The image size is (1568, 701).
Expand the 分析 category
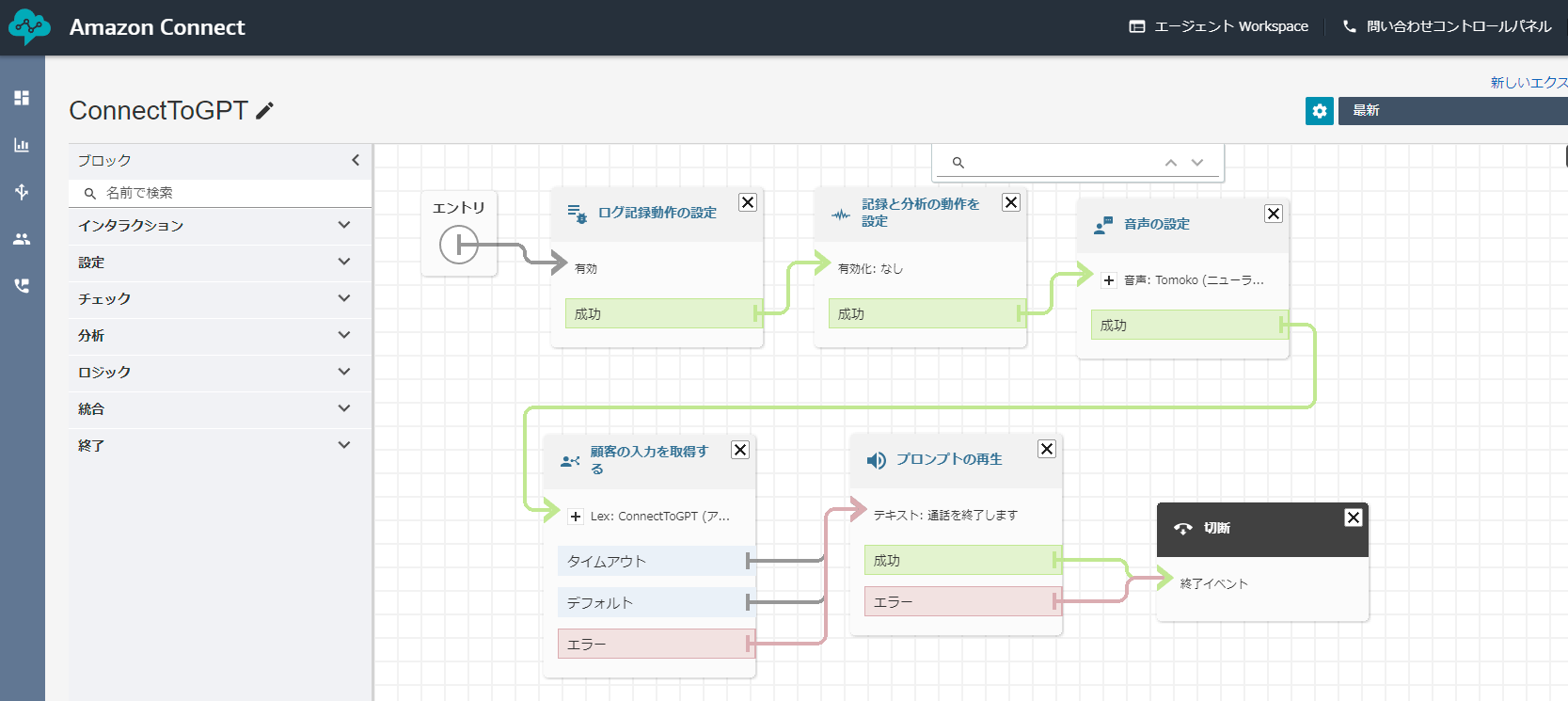(x=220, y=336)
